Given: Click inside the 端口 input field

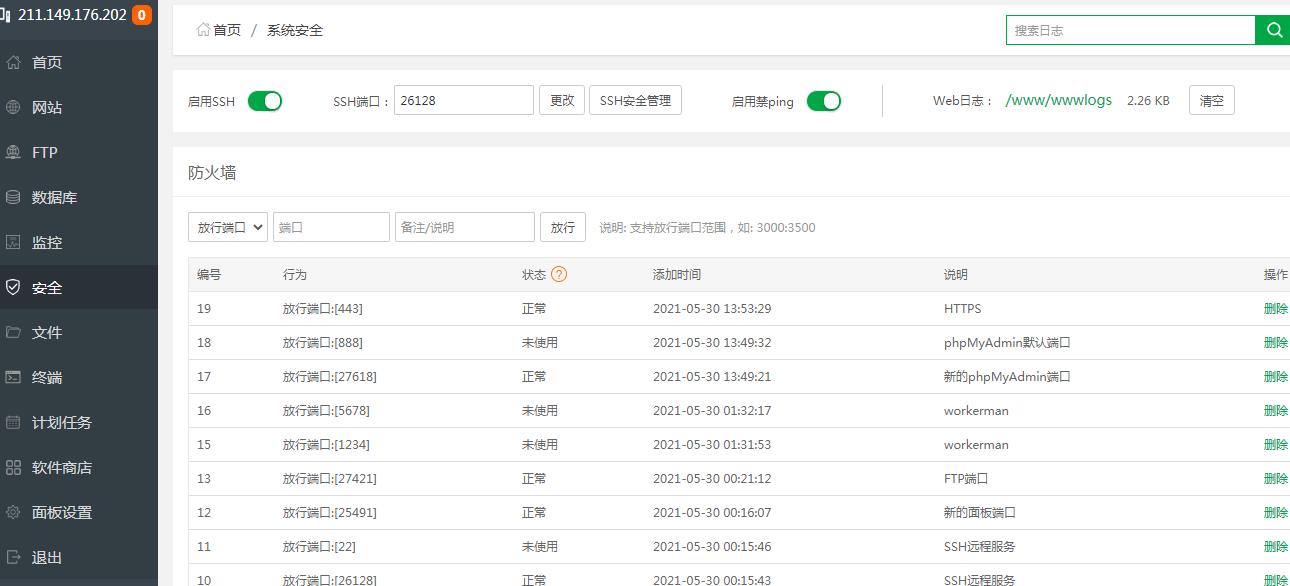Looking at the screenshot, I should pos(331,227).
